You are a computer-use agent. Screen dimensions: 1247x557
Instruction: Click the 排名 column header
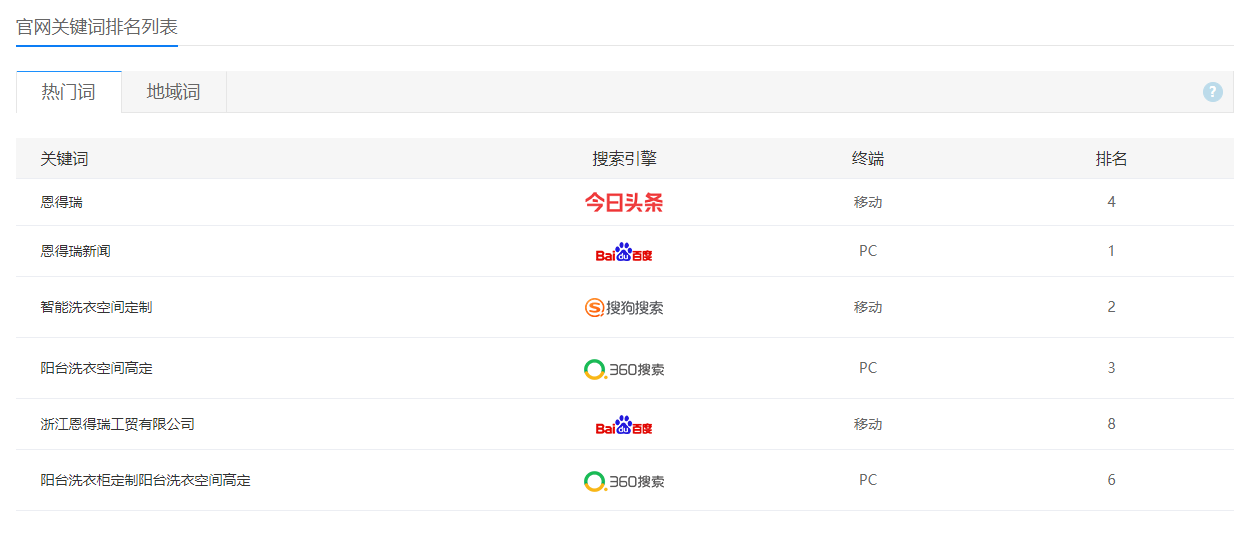[1111, 159]
